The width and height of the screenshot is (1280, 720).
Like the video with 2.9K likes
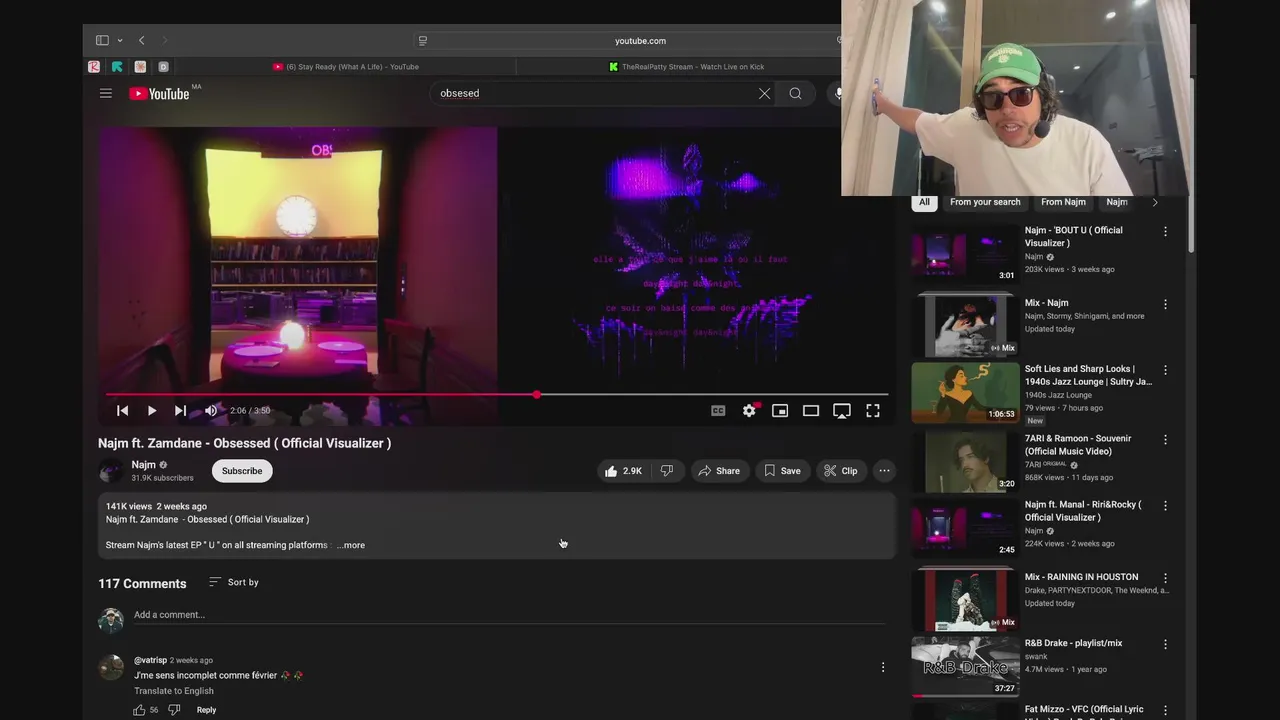[622, 471]
